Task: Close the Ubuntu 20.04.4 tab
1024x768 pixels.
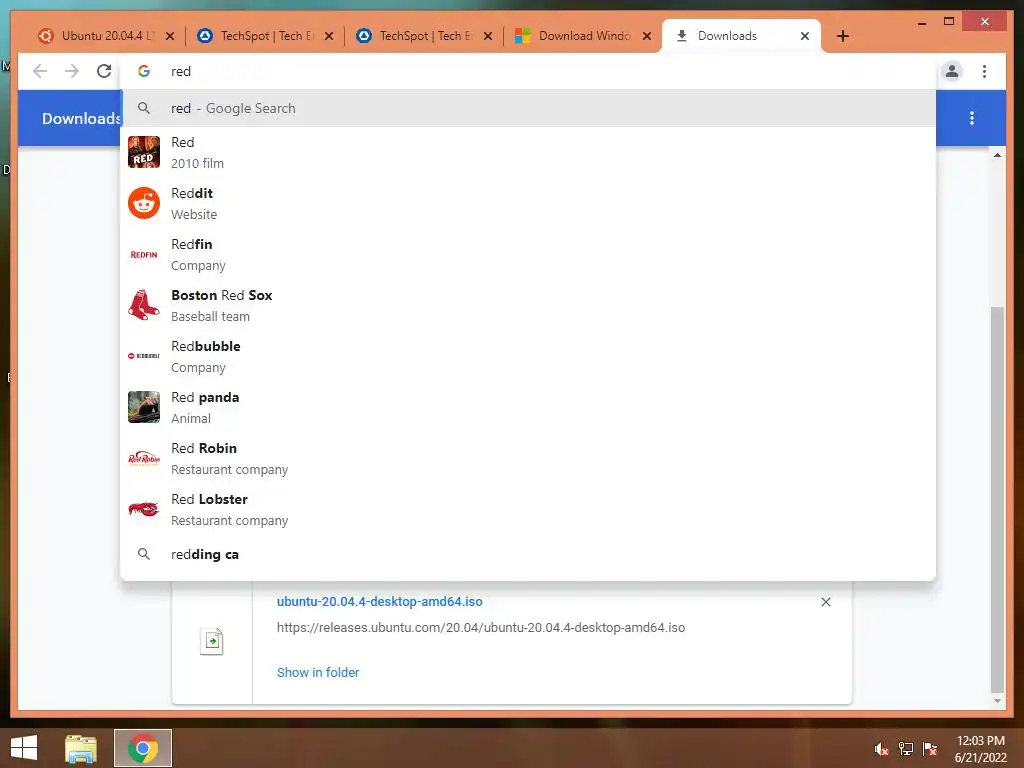Action: pos(170,36)
